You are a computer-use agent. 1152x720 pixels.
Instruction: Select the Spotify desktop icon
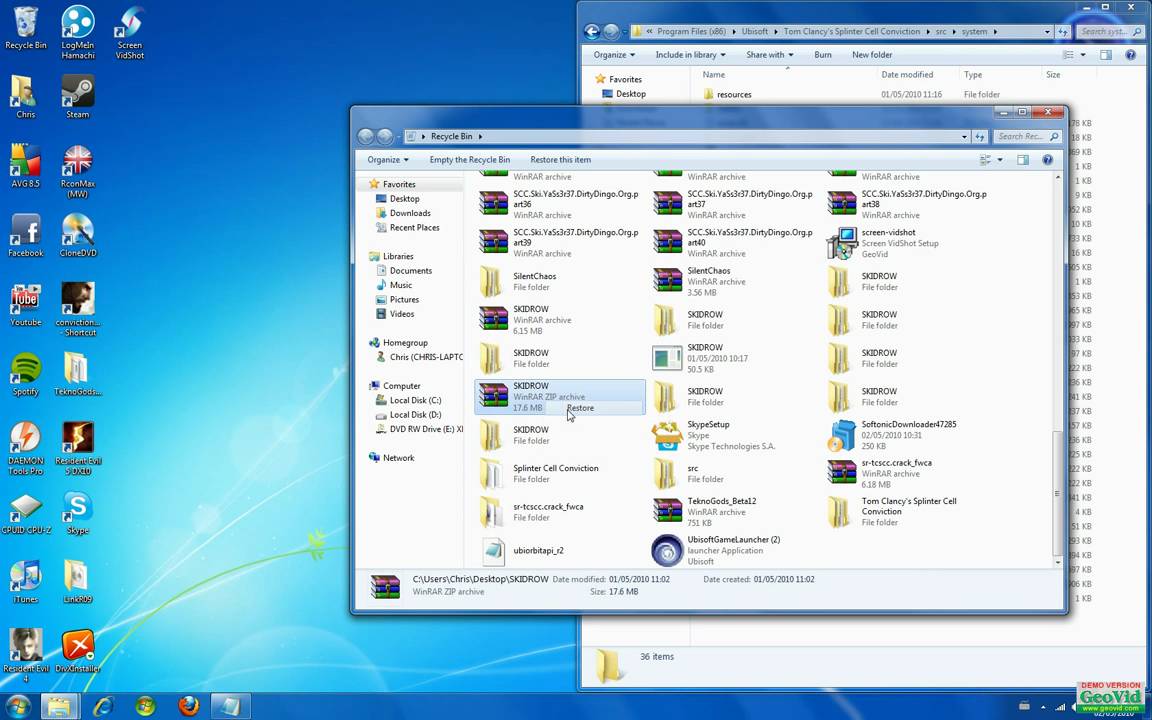pyautogui.click(x=25, y=374)
